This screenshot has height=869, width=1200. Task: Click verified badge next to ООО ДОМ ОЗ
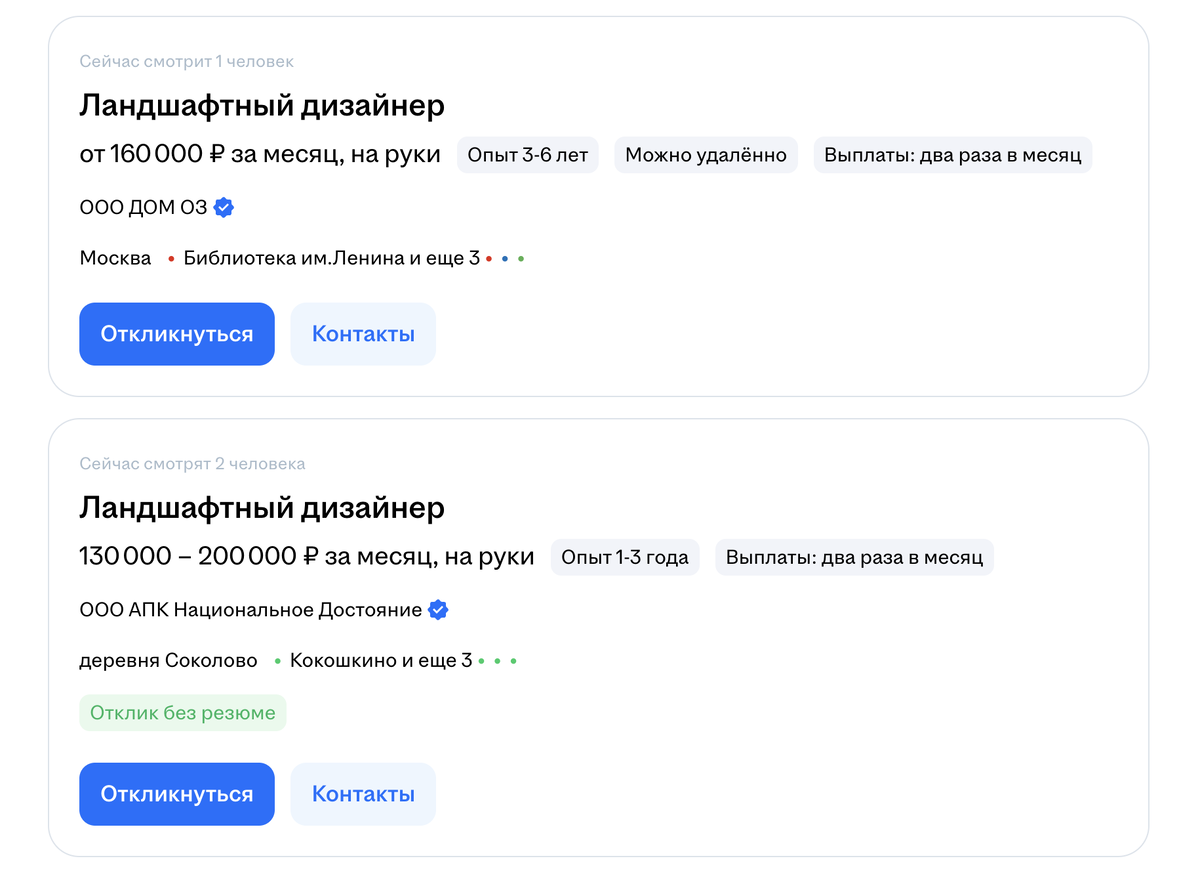pyautogui.click(x=224, y=208)
